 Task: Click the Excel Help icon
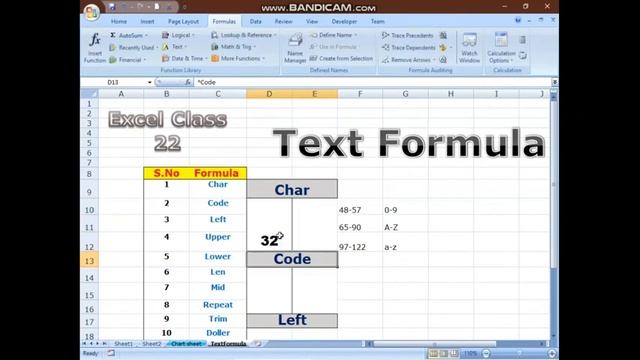pyautogui.click(x=518, y=20)
